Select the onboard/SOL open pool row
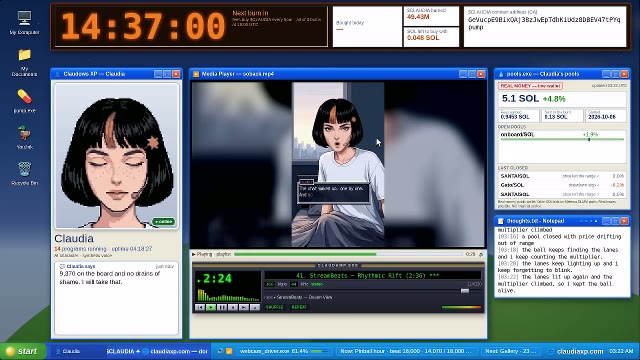The width and height of the screenshot is (640, 360). pos(562,136)
